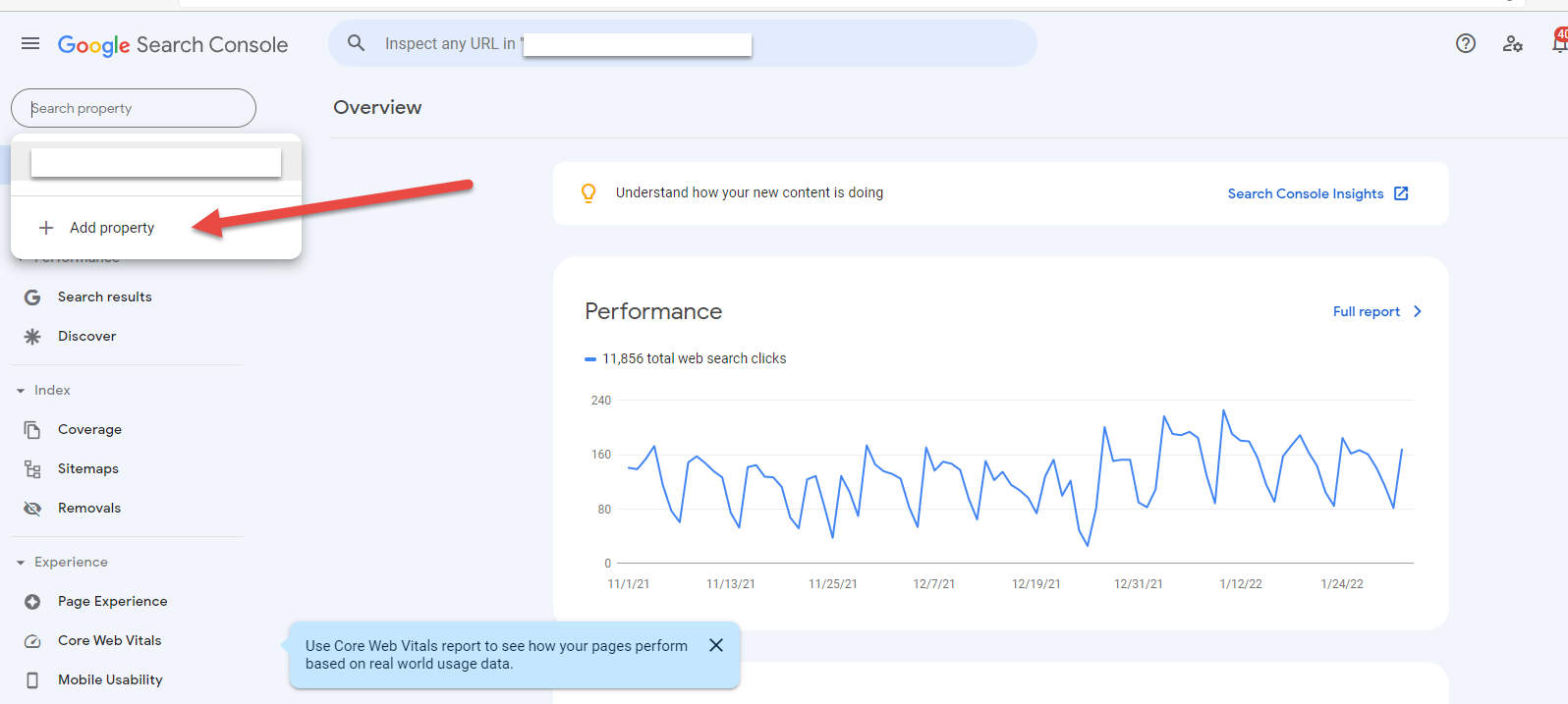Click the Experience section label
Viewport: 1568px width, 704px height.
click(72, 562)
